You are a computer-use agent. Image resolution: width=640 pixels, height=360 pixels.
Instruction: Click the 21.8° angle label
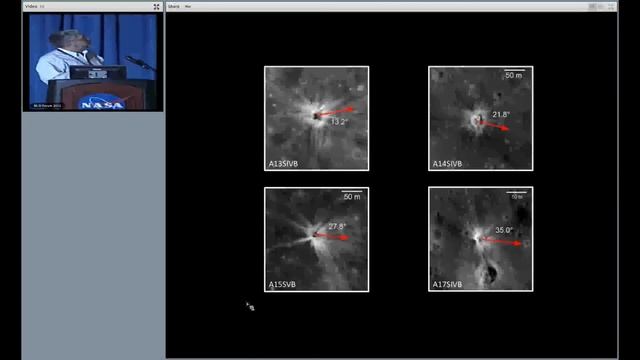(x=501, y=115)
